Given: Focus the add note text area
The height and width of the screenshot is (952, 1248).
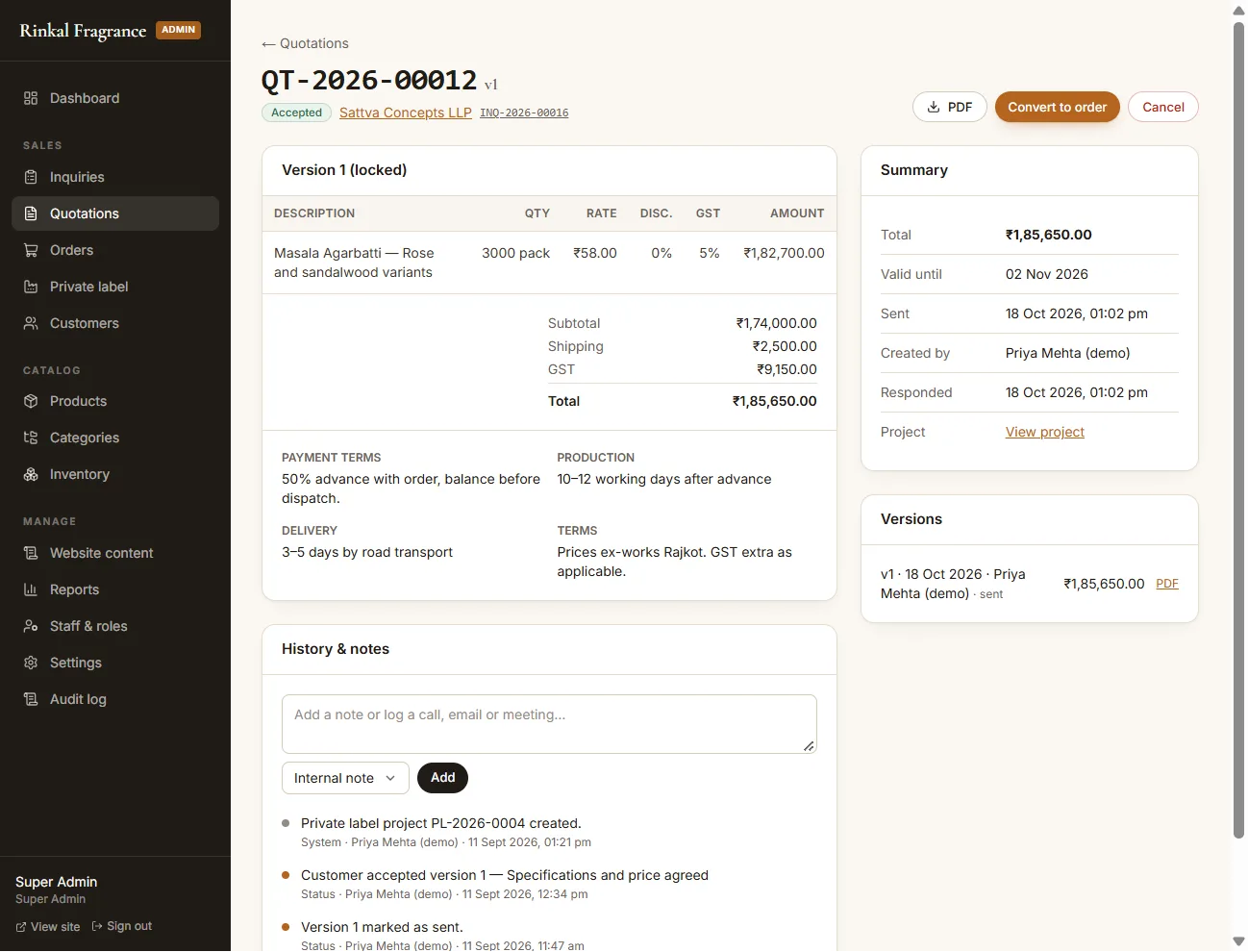Looking at the screenshot, I should pyautogui.click(x=549, y=724).
